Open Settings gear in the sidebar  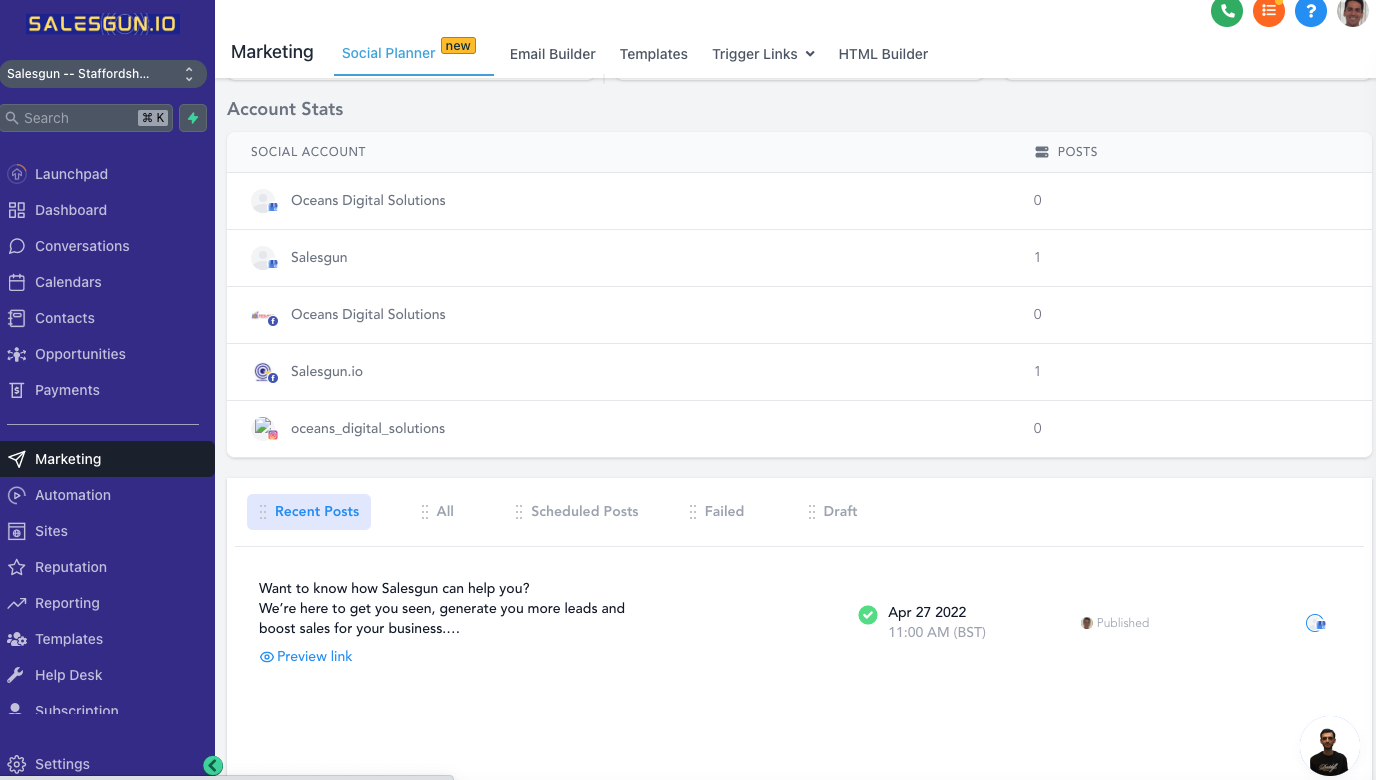62,764
